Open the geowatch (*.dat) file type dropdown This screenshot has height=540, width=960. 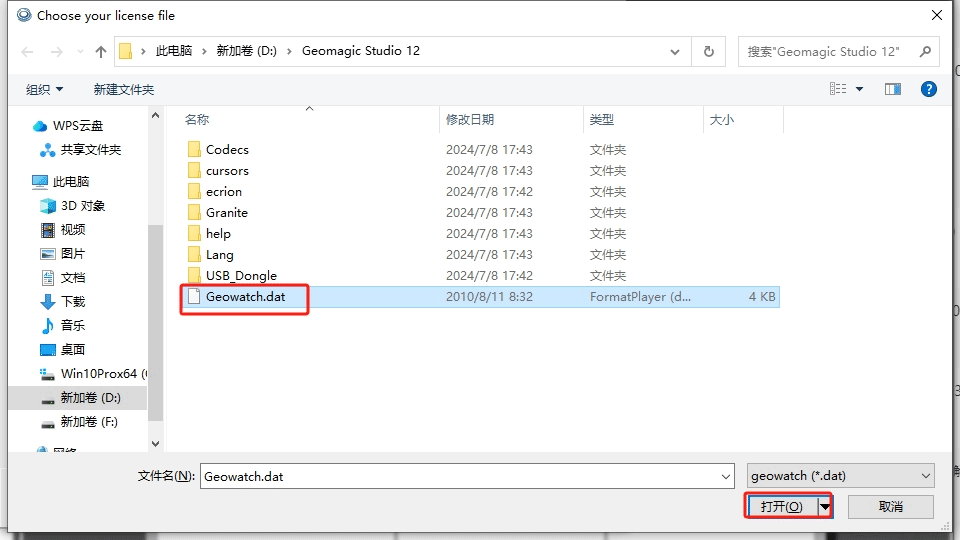(841, 476)
